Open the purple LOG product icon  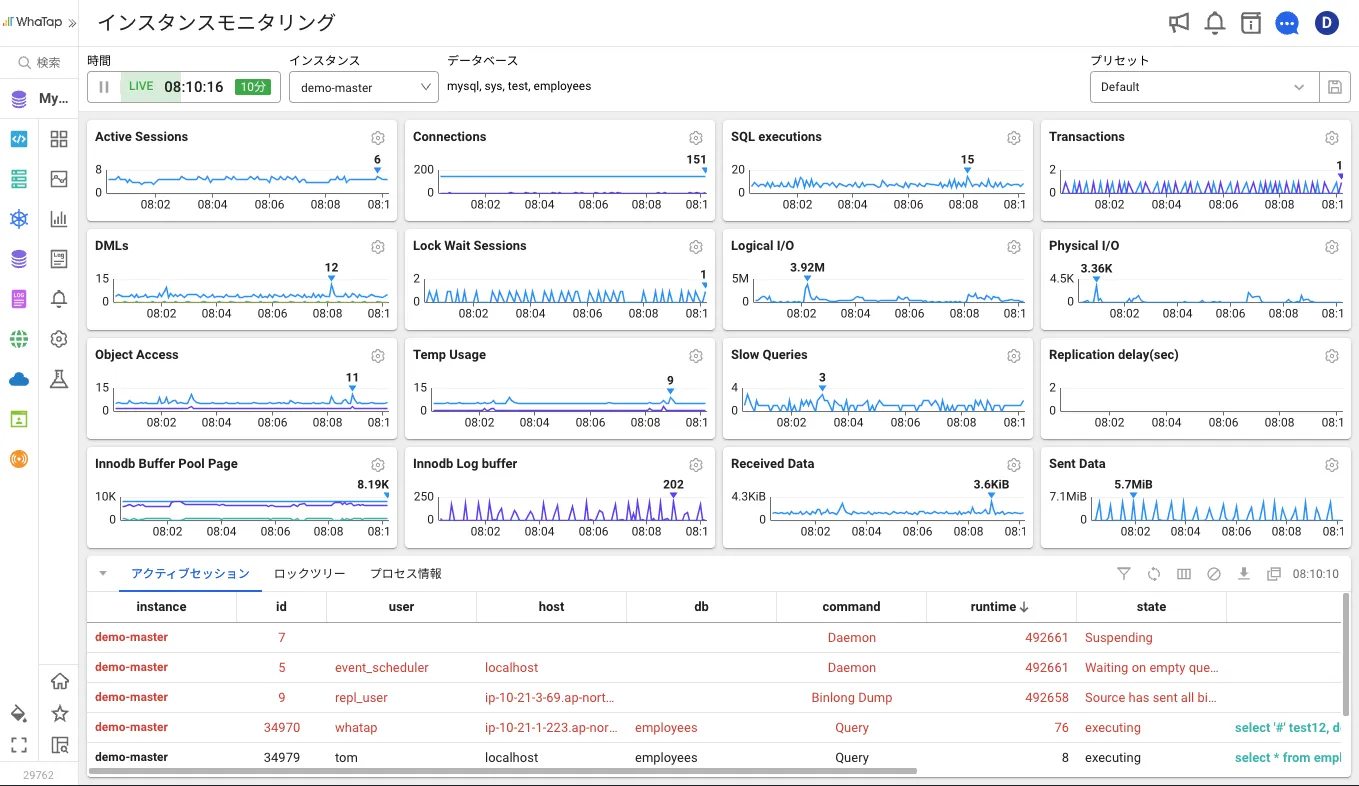(19, 299)
